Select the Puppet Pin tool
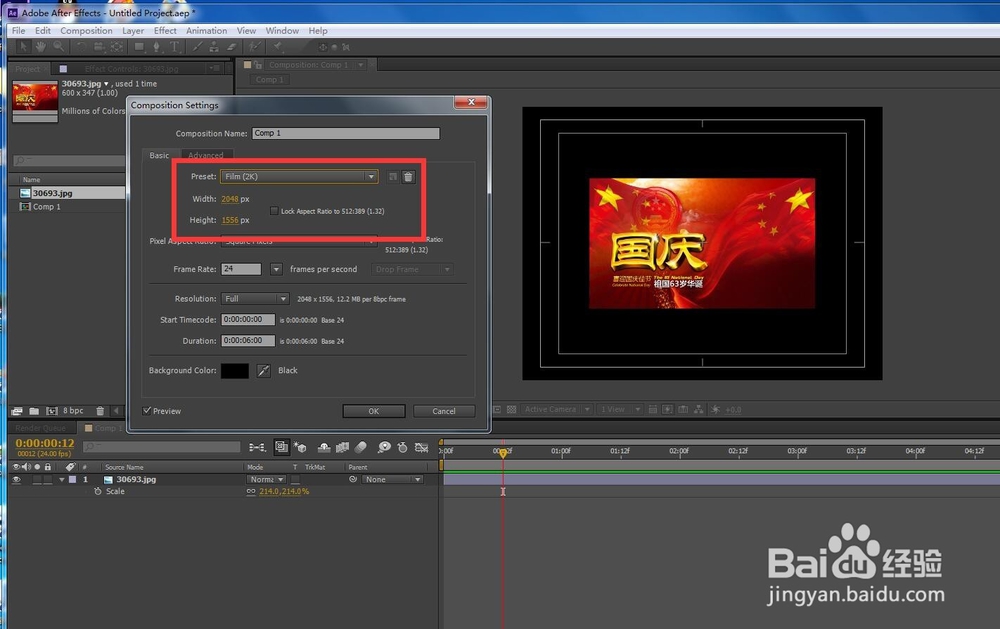The width and height of the screenshot is (1000, 629). 277,47
